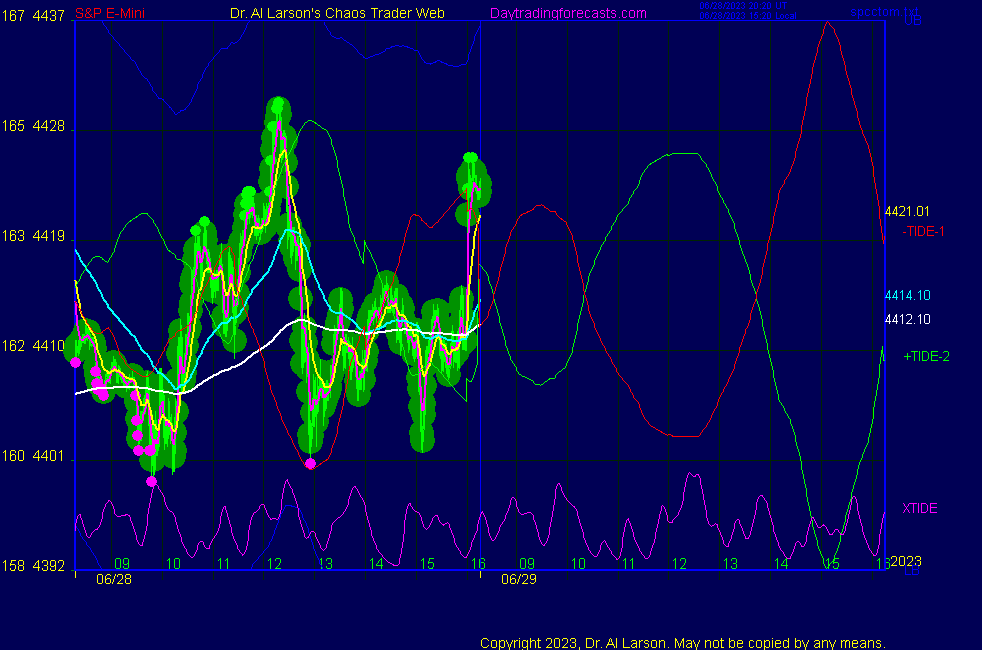The height and width of the screenshot is (650, 982).
Task: Click the S&P E-Mini chart title
Action: pyautogui.click(x=110, y=13)
